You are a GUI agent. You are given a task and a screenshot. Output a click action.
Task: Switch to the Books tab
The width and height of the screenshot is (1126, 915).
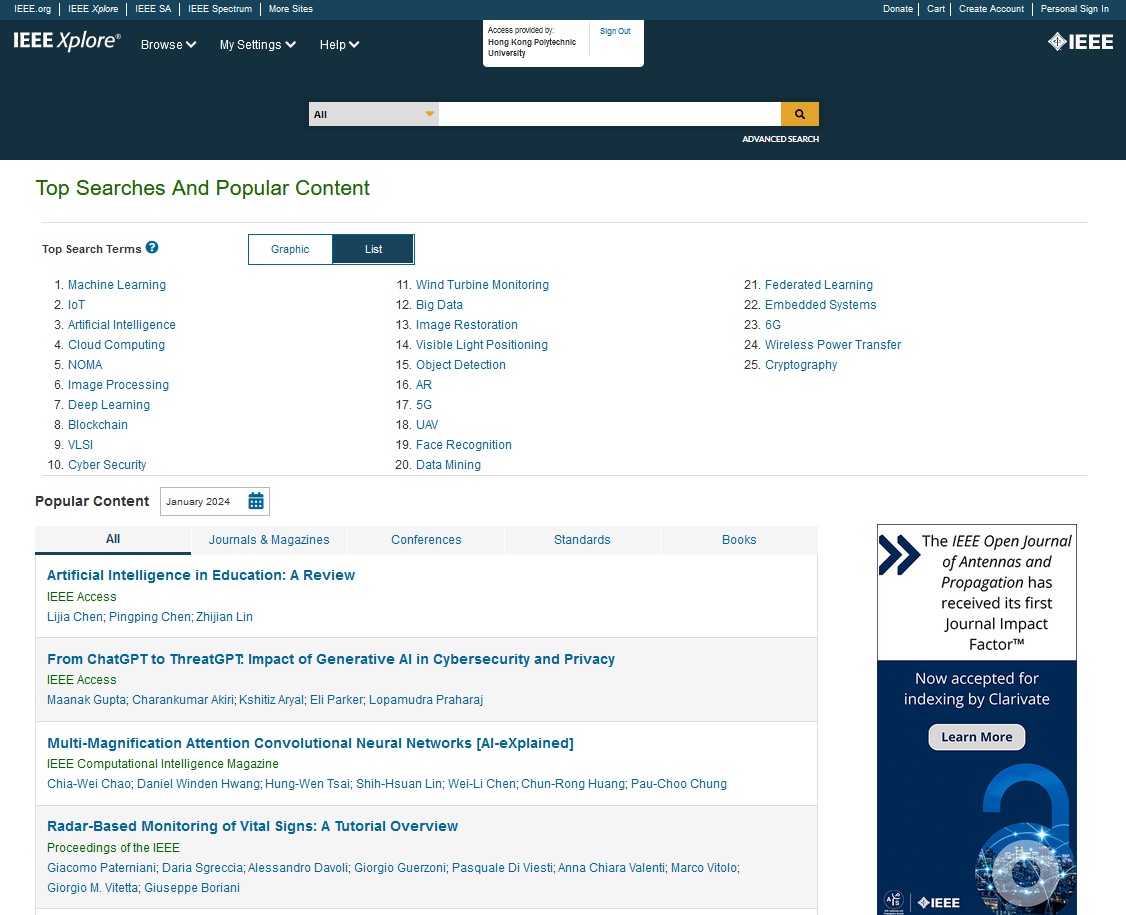(x=739, y=540)
